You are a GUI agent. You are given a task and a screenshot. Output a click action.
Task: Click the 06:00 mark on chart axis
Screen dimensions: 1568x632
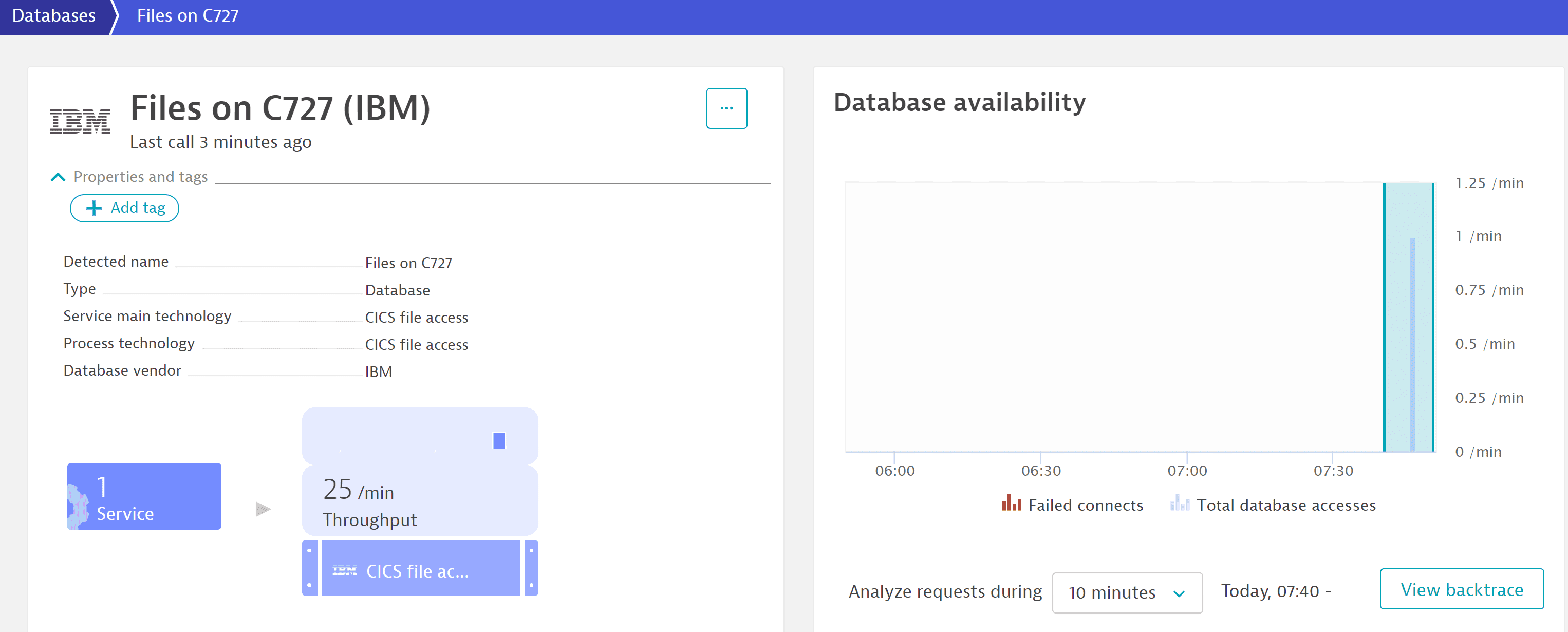click(x=895, y=471)
